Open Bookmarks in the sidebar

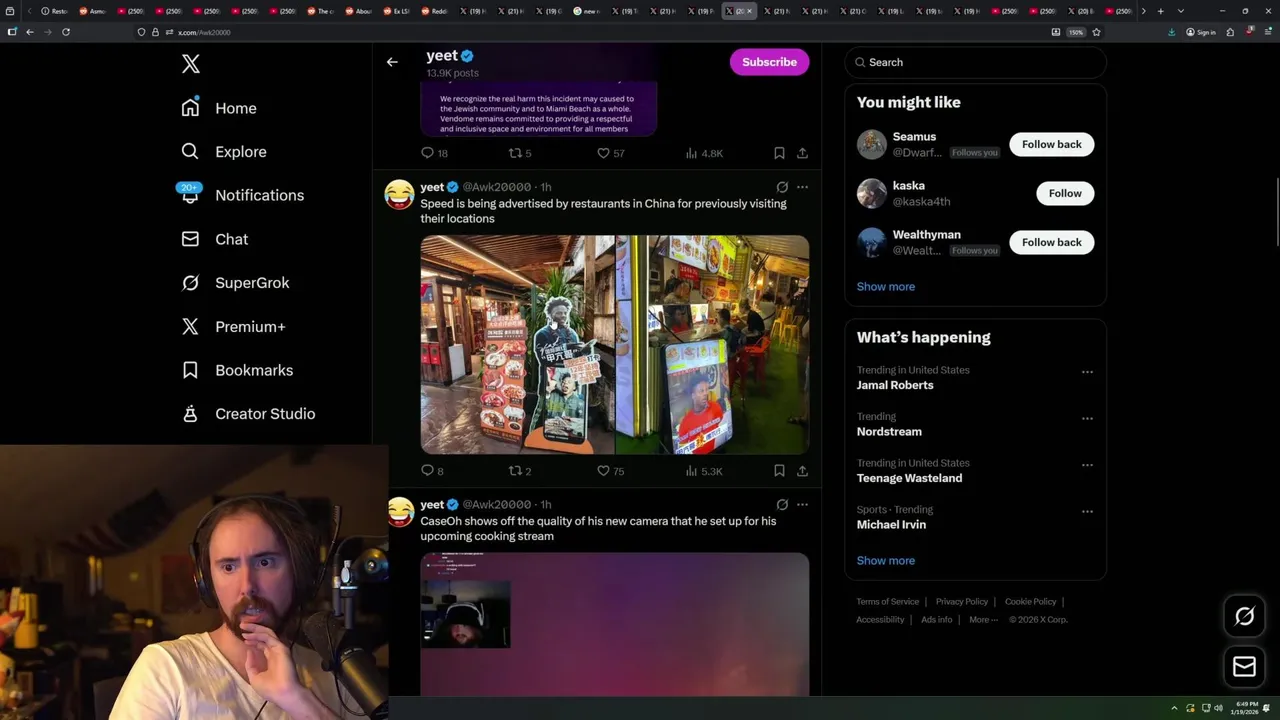tap(237, 370)
